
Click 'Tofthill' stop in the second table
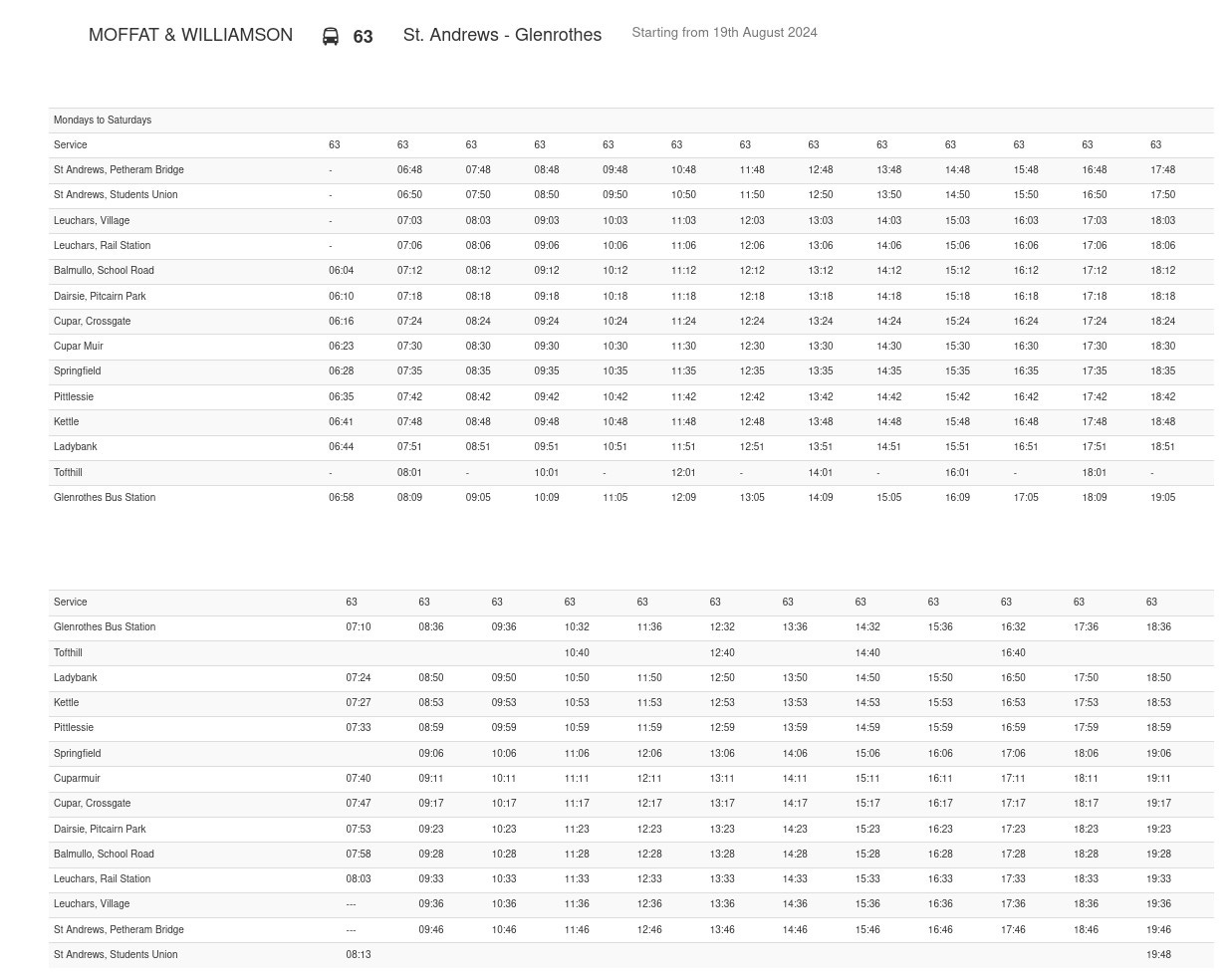(x=68, y=653)
